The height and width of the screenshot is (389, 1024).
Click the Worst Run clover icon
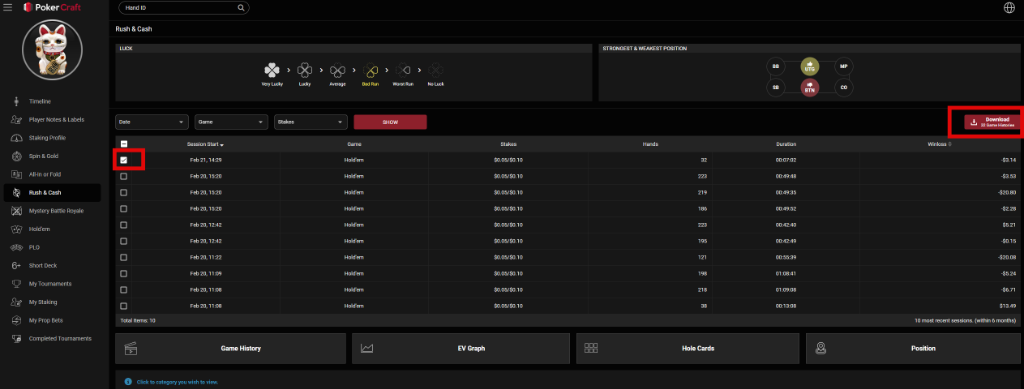coord(403,70)
